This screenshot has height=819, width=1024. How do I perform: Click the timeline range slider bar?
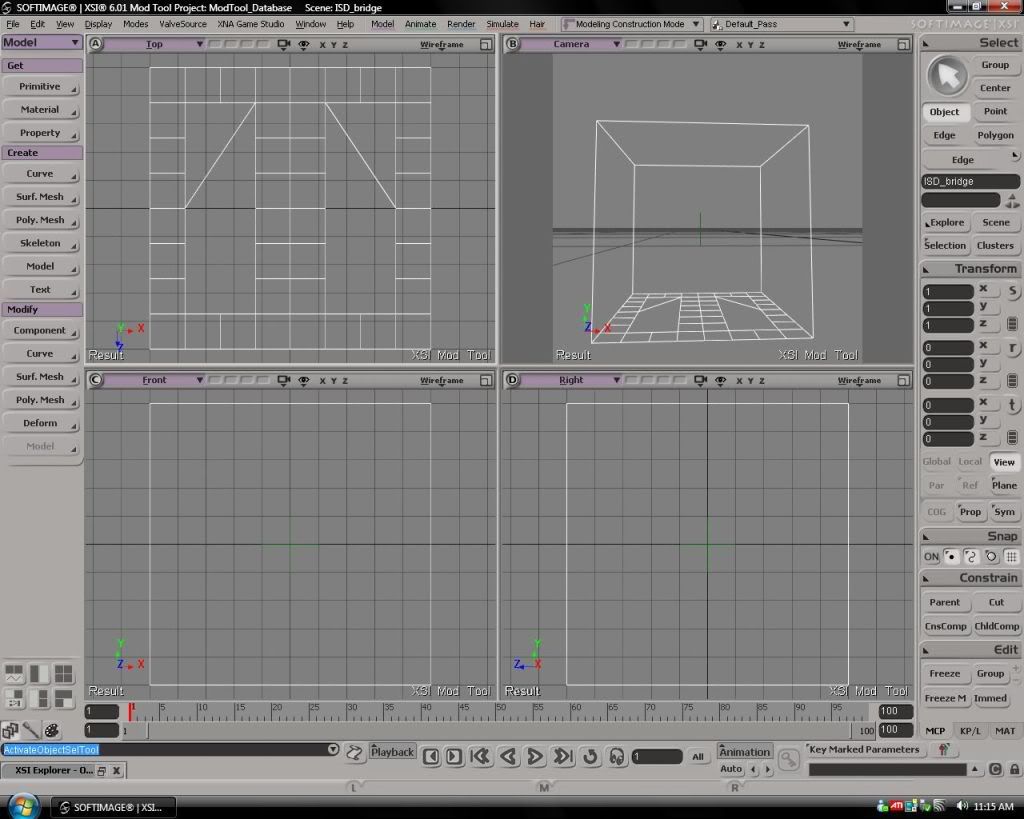(x=500, y=731)
